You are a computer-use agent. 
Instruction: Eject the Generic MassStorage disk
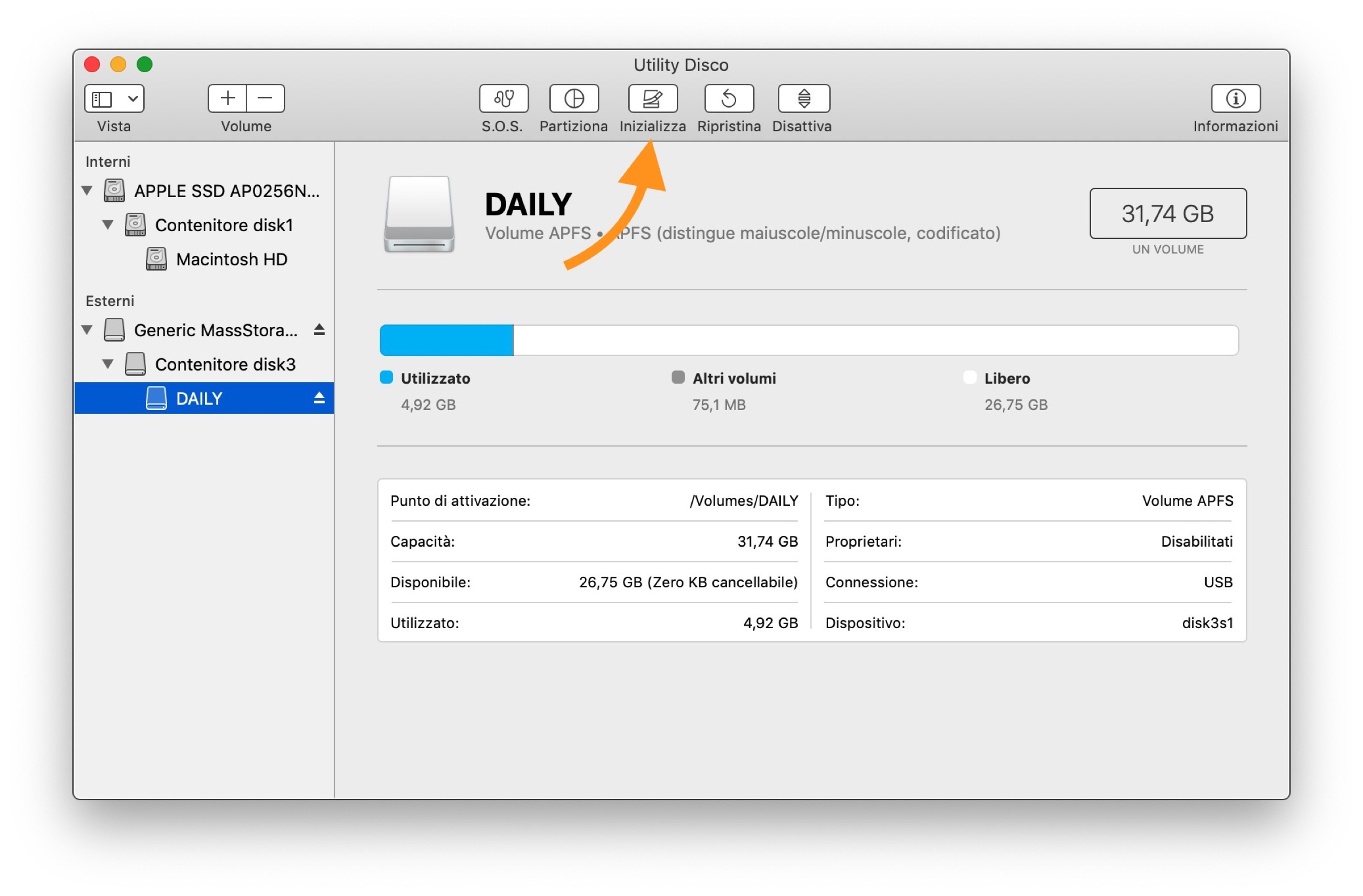tap(319, 330)
